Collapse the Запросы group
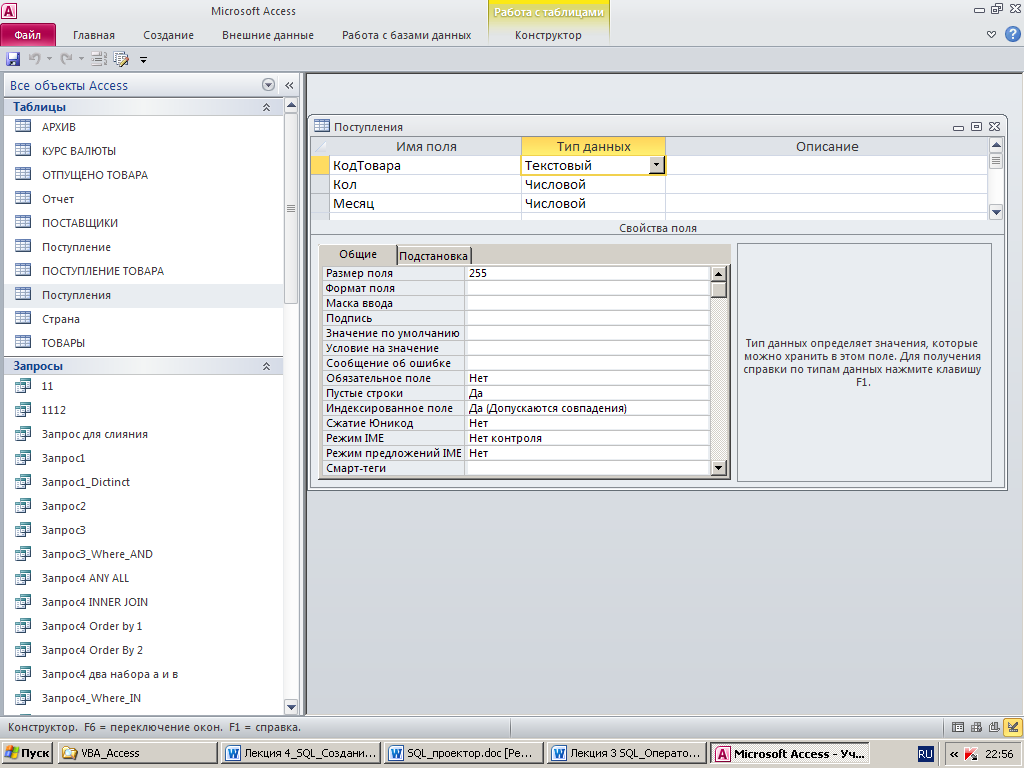 point(266,366)
